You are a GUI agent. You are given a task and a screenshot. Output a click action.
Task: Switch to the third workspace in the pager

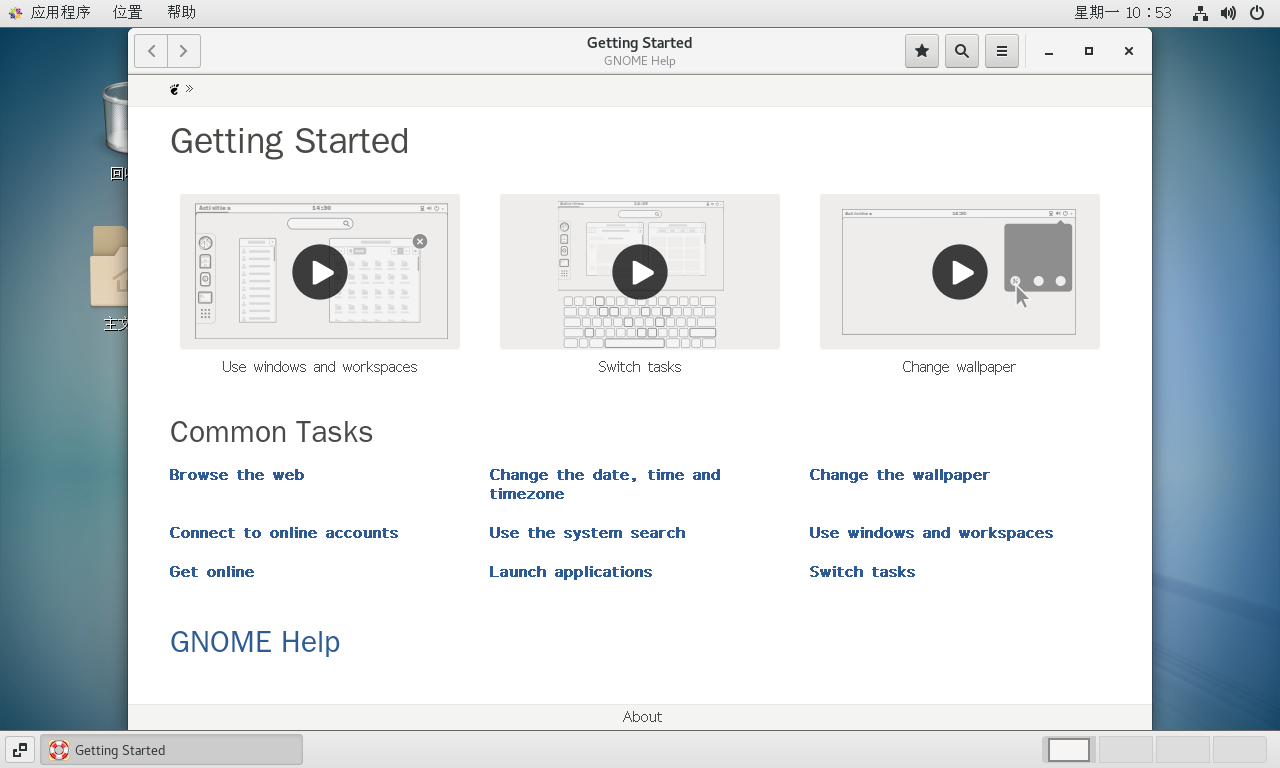1182,750
